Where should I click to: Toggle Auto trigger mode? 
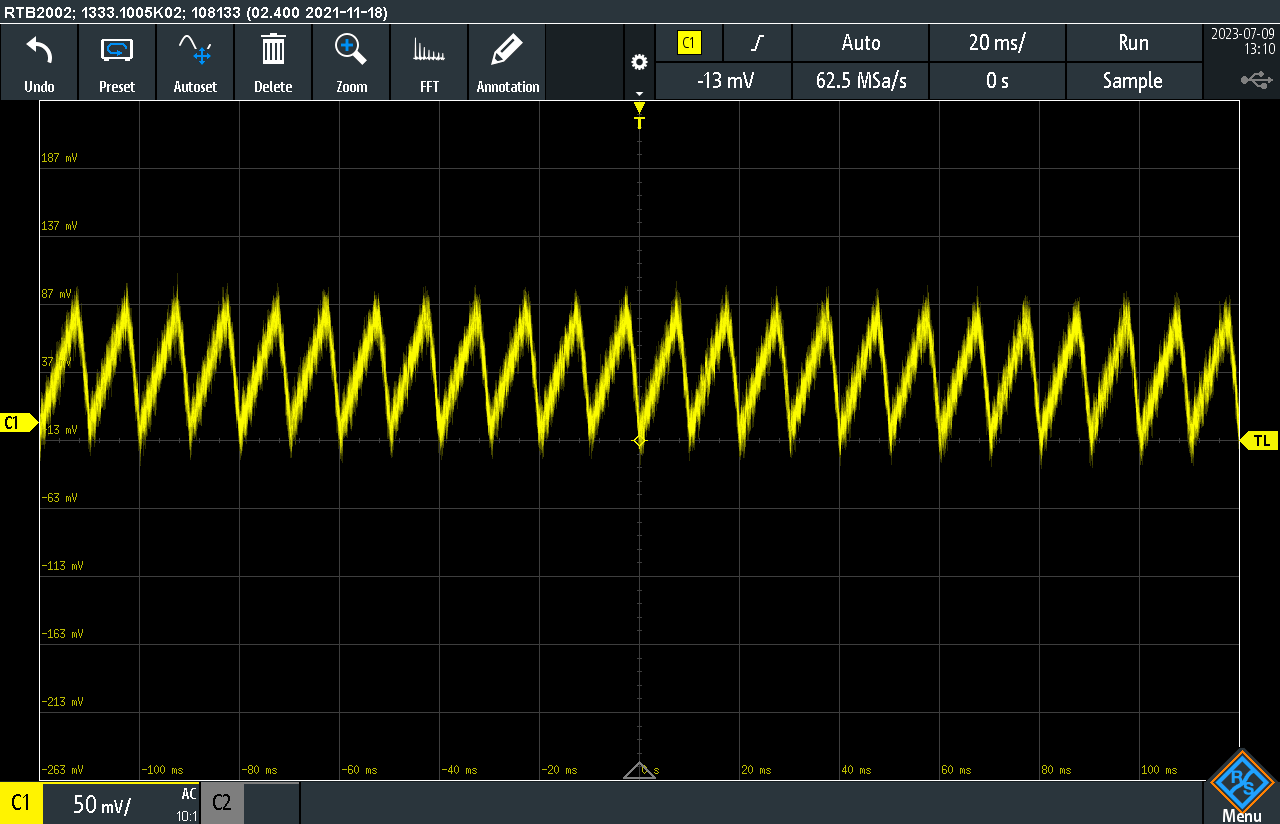(860, 43)
